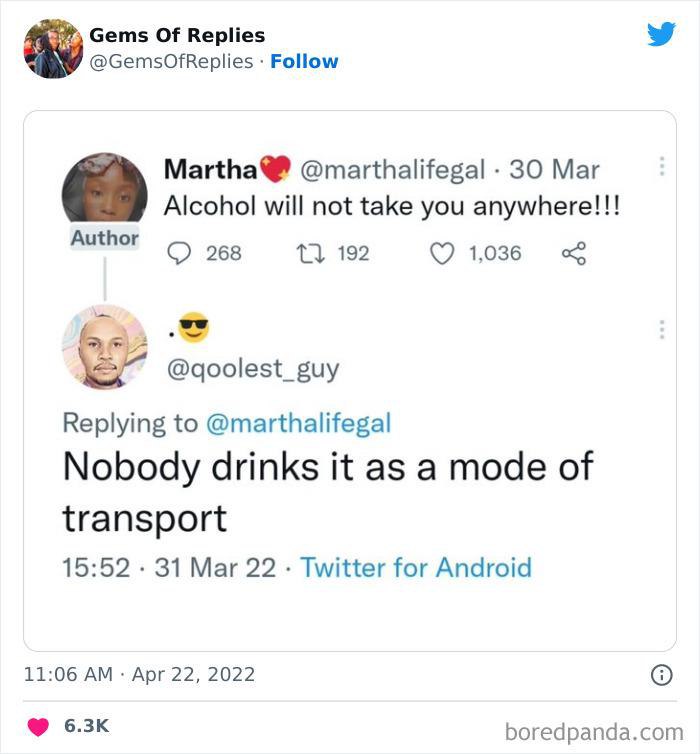
Task: Open three-dot menu on Martha's tweet
Action: pos(661,168)
